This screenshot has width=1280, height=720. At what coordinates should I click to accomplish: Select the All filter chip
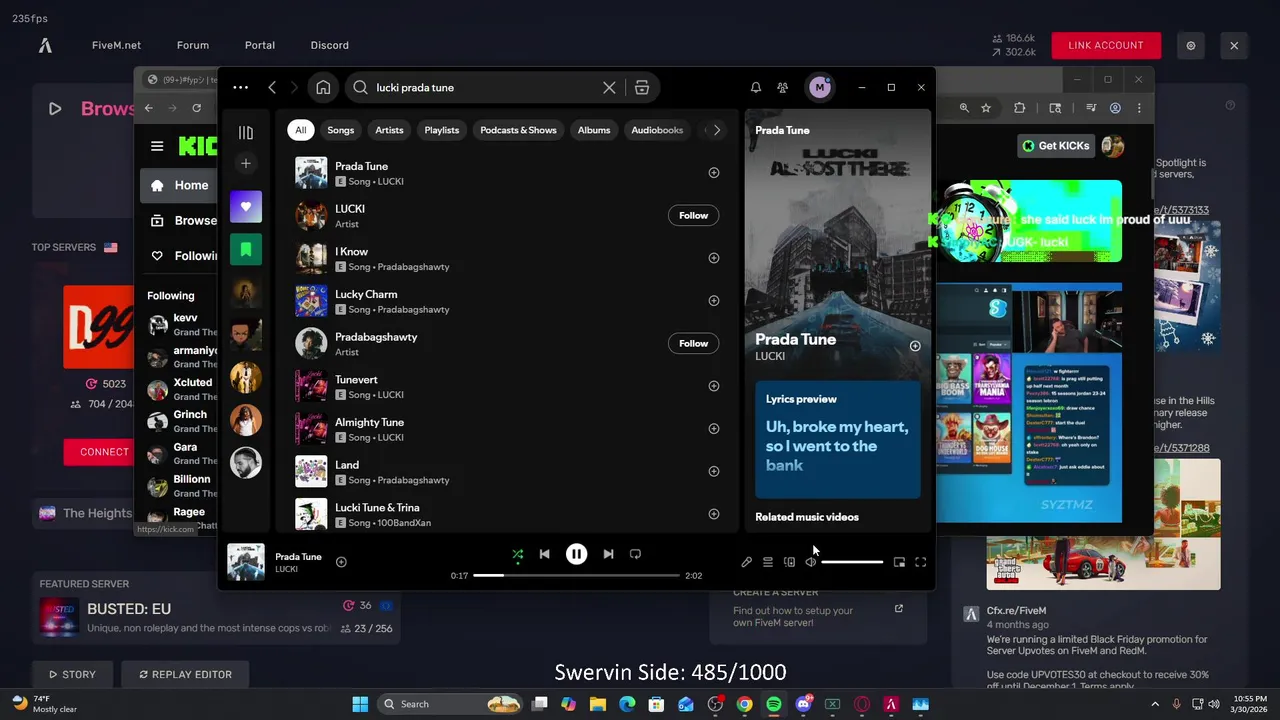[300, 130]
